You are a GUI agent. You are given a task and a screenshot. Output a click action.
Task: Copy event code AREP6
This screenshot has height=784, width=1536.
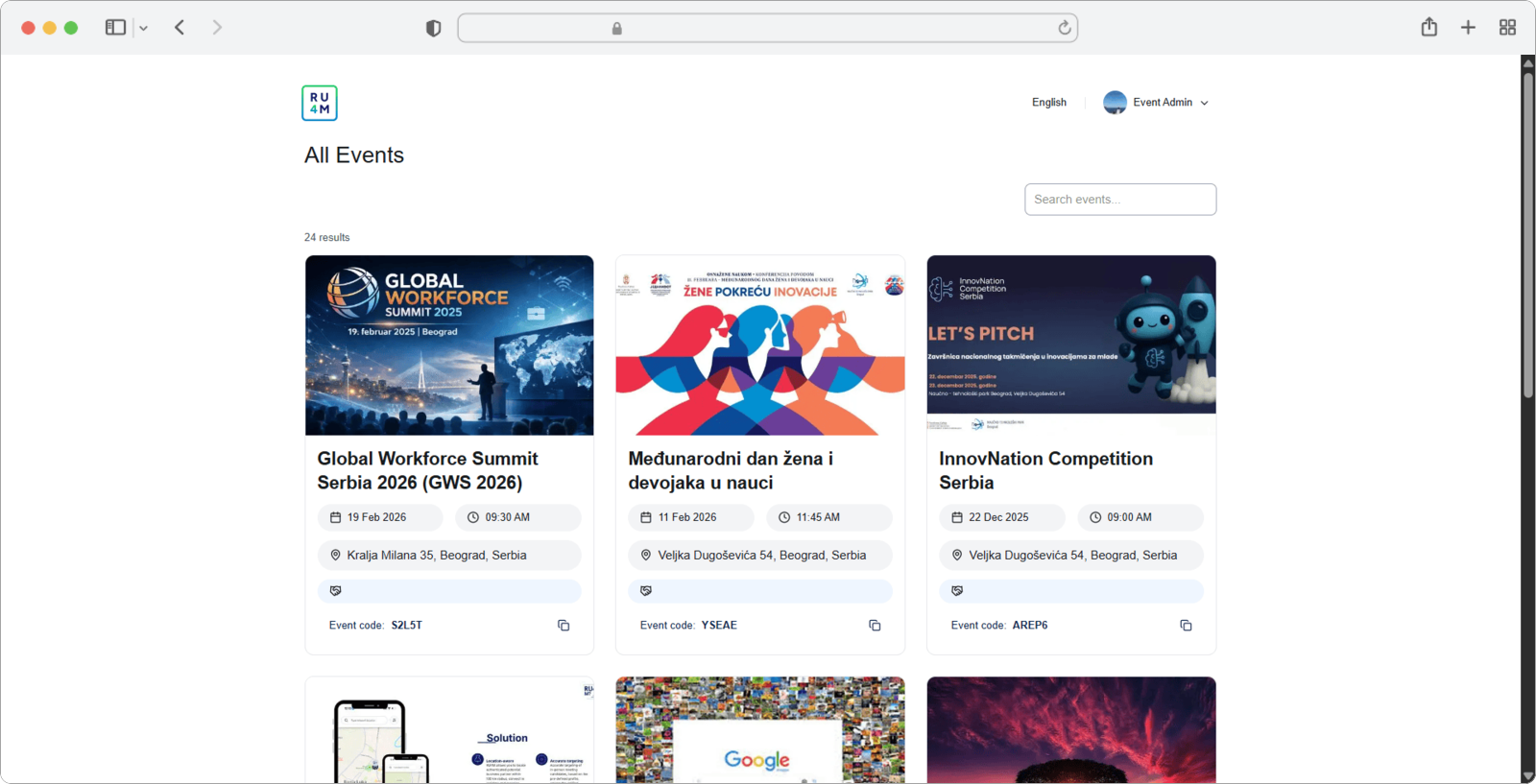point(1186,626)
